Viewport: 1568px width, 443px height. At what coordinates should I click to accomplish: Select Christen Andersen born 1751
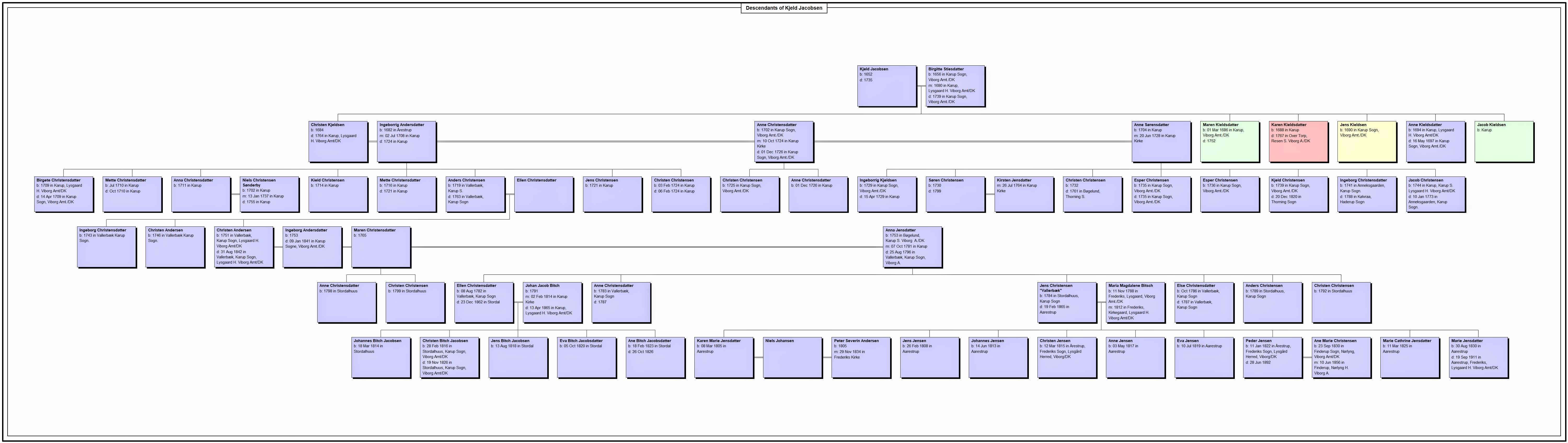pyautogui.click(x=244, y=247)
